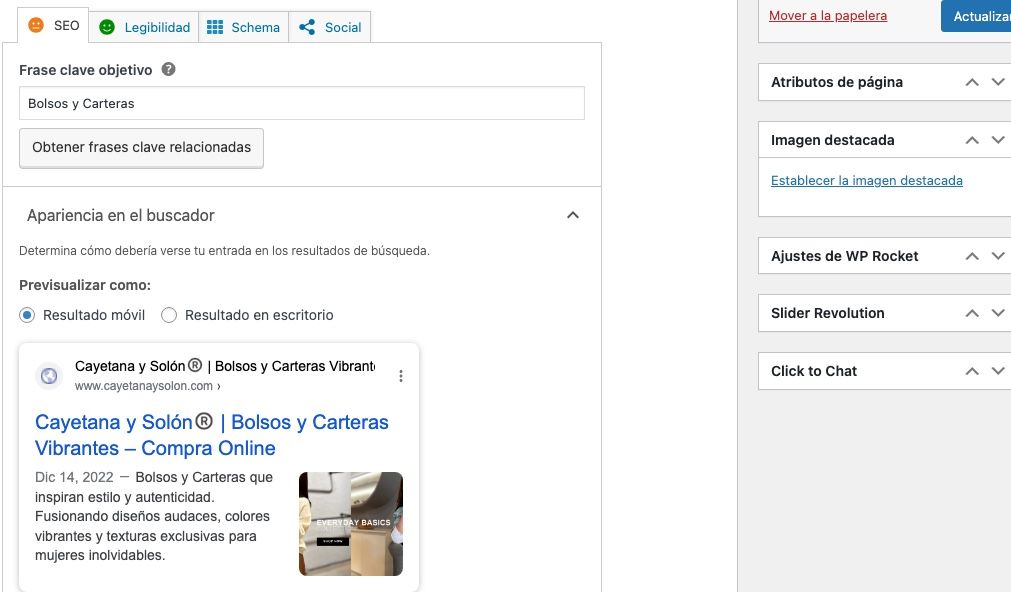This screenshot has height=592, width=1011.
Task: Open the SEO tab
Action: pyautogui.click(x=54, y=26)
